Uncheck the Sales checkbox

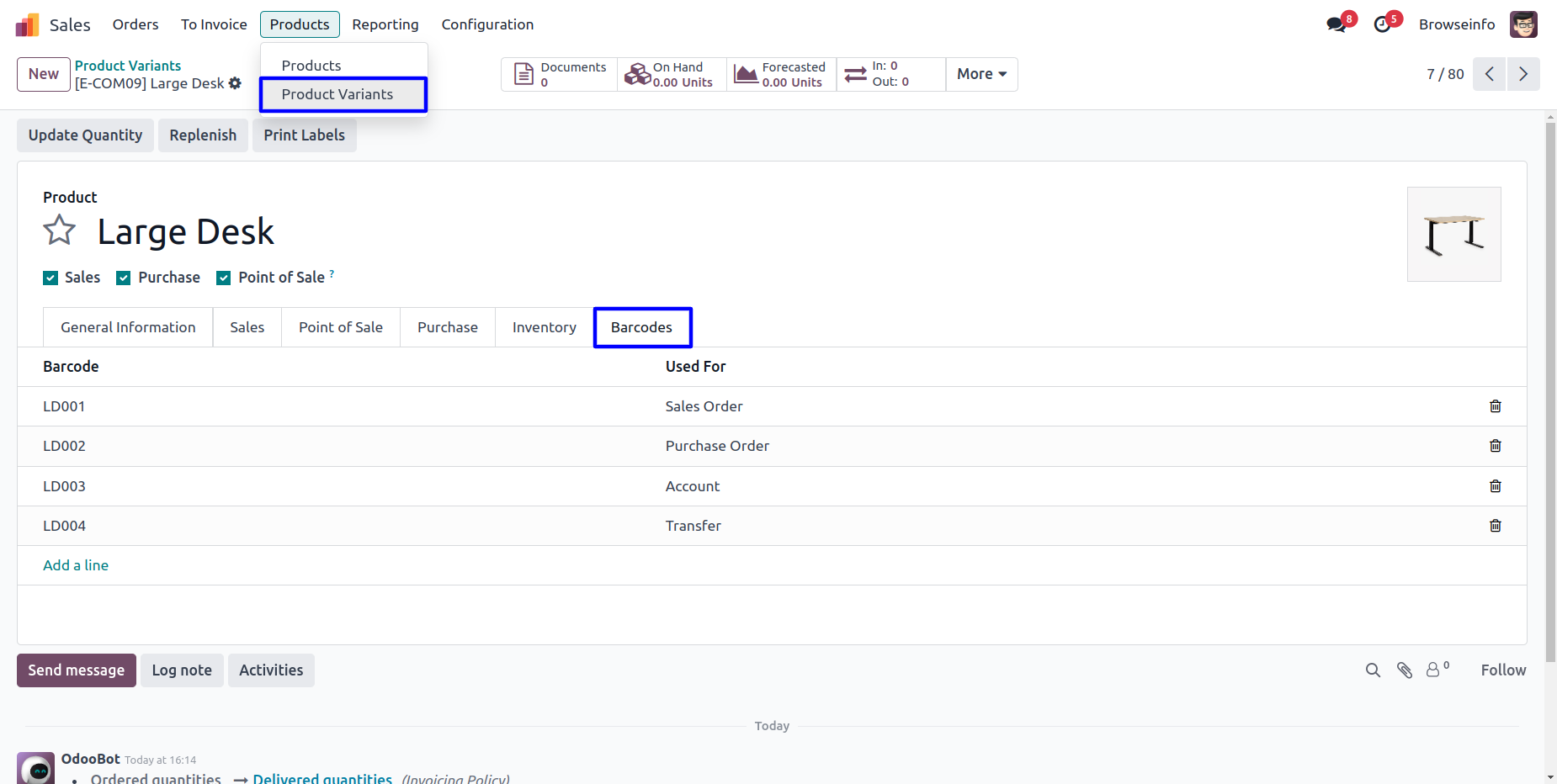tap(51, 278)
